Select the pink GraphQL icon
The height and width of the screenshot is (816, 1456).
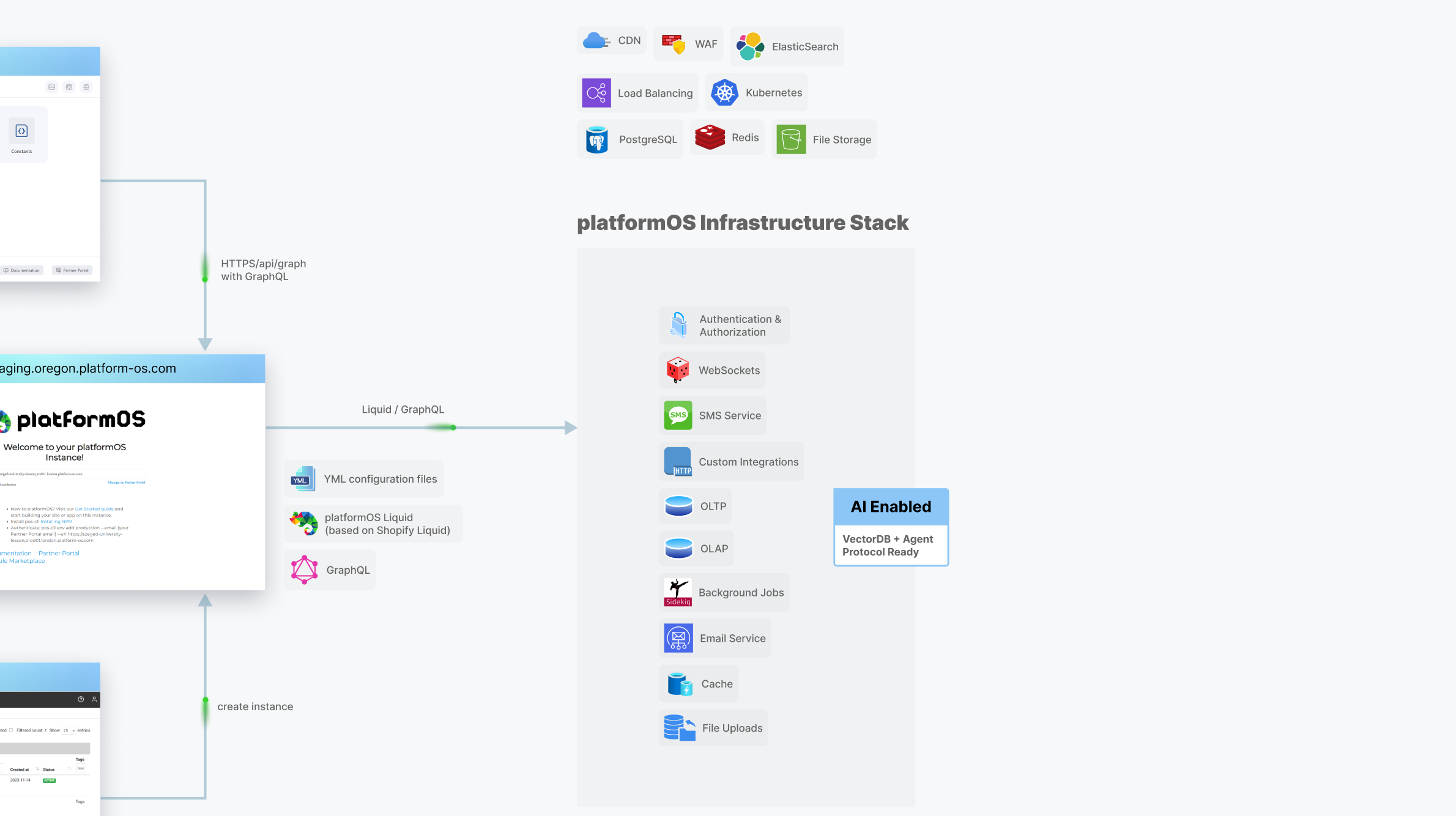[305, 569]
